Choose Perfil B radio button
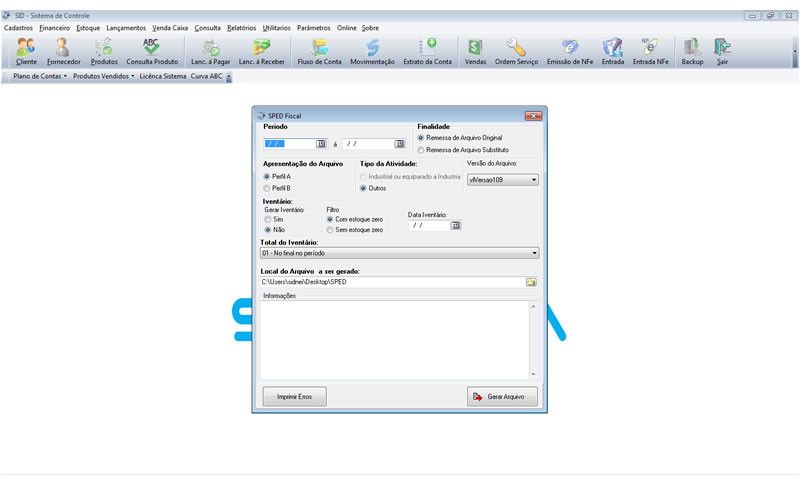This screenshot has width=800, height=500. pyautogui.click(x=266, y=188)
